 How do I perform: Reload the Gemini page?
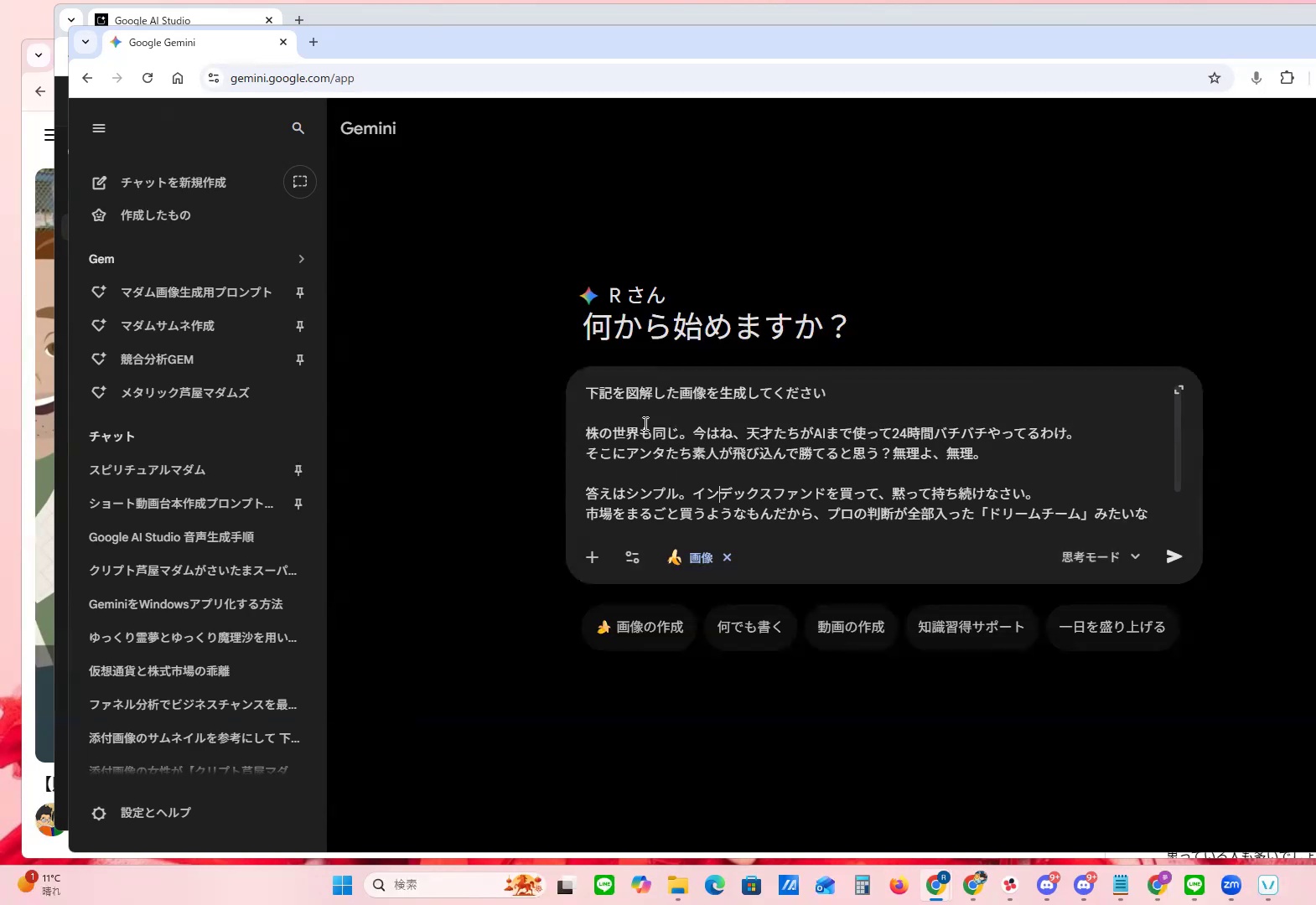point(148,78)
